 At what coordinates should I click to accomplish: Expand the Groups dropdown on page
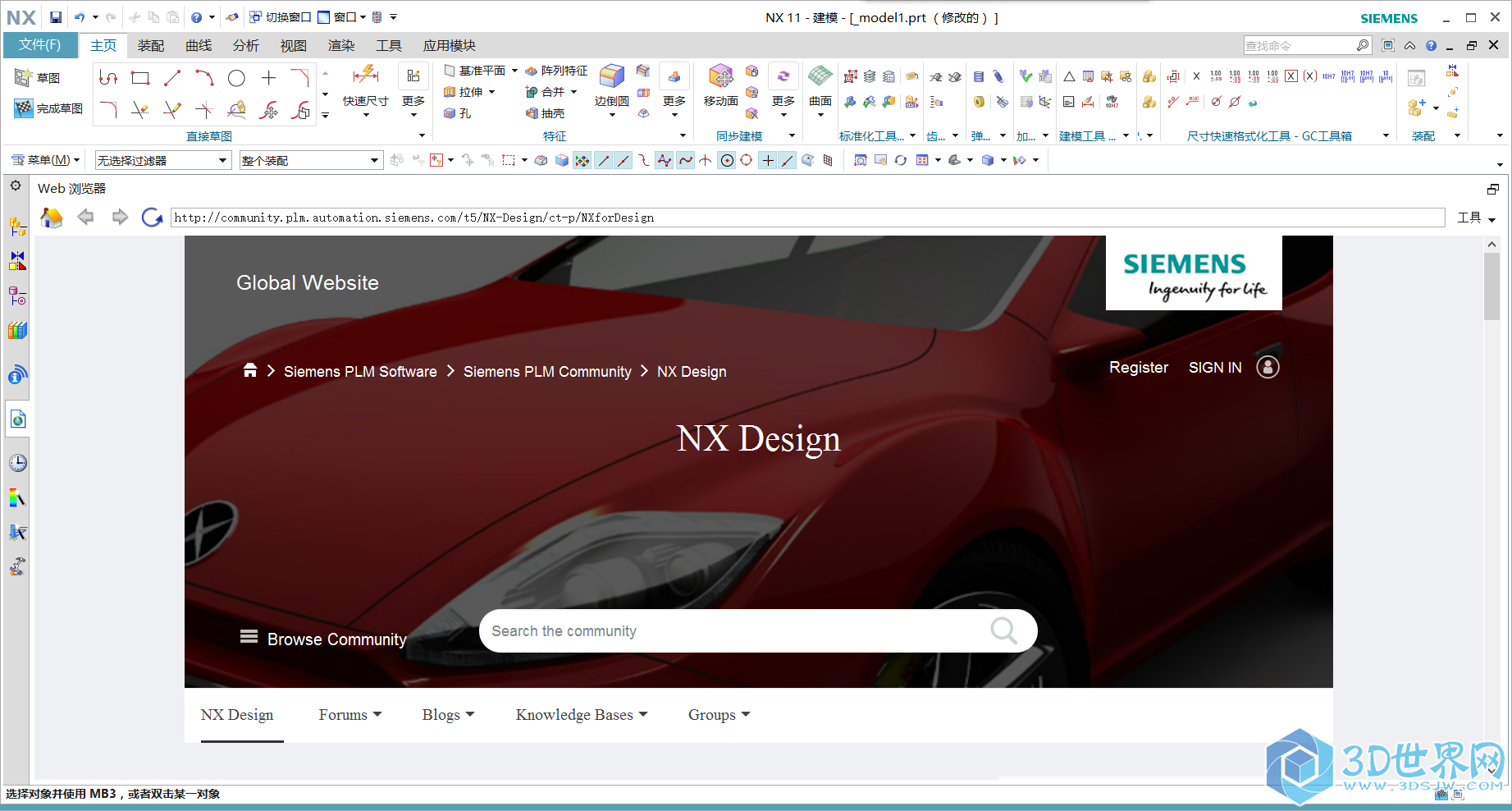[x=719, y=715]
